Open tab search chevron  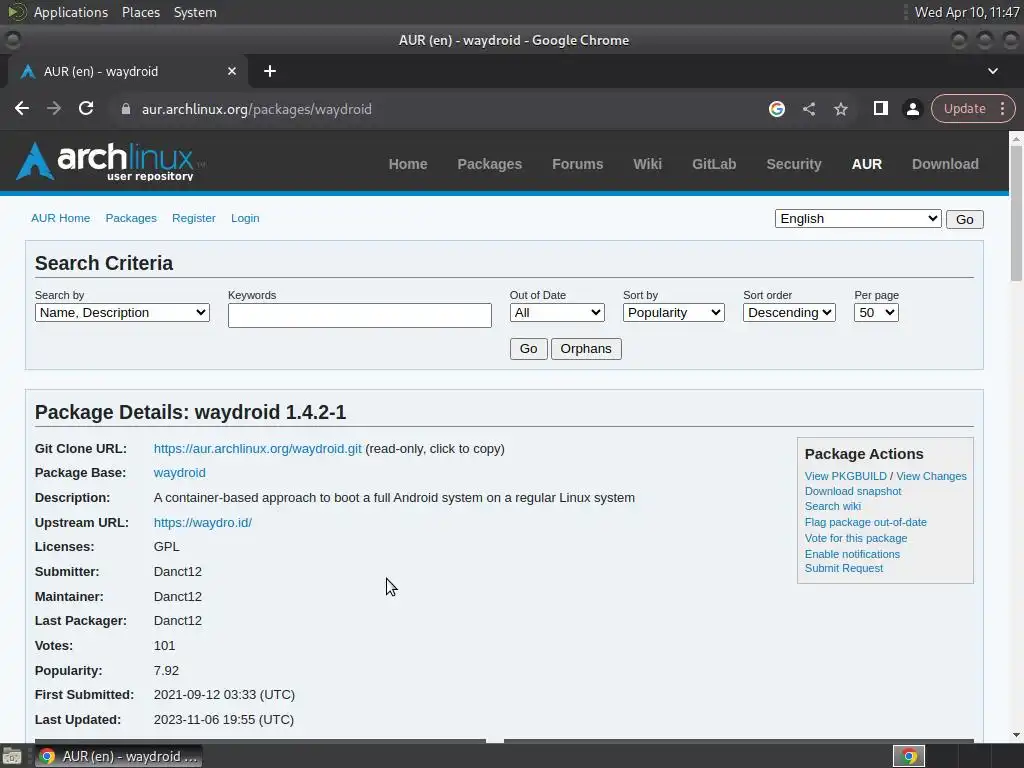(x=993, y=71)
